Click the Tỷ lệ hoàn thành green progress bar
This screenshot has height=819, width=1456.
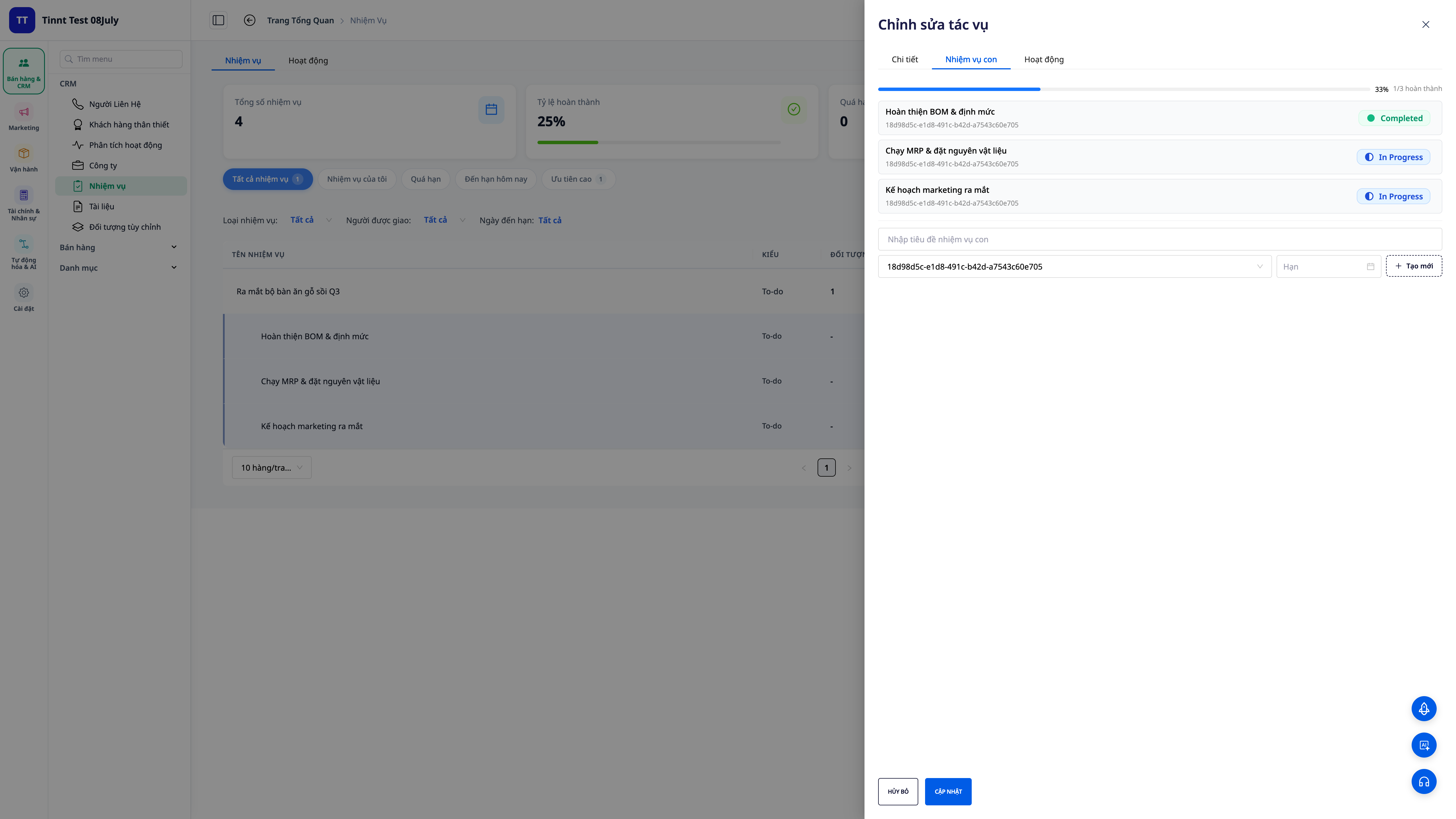pyautogui.click(x=659, y=142)
